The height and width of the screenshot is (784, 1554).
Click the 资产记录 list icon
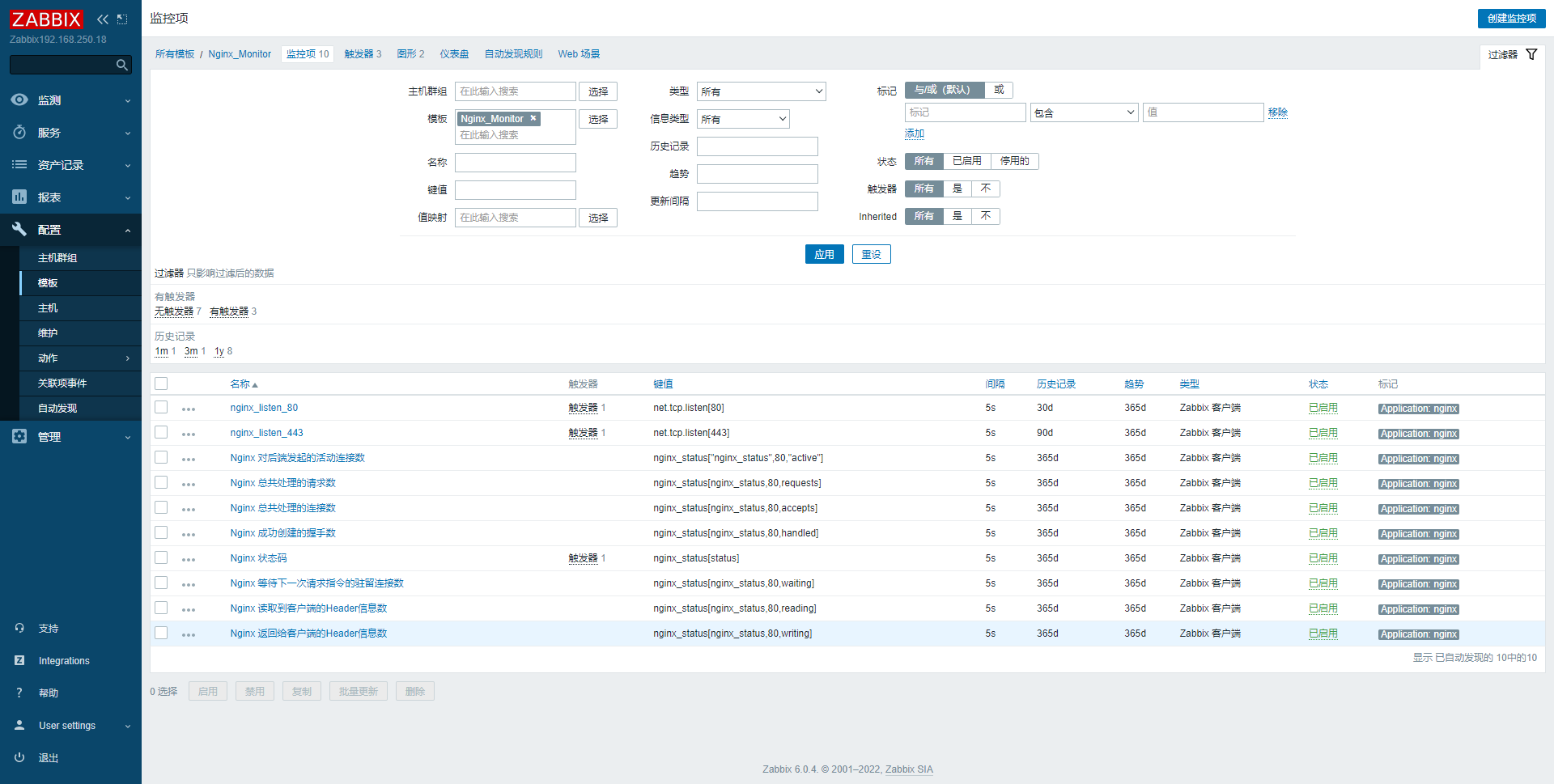click(19, 164)
